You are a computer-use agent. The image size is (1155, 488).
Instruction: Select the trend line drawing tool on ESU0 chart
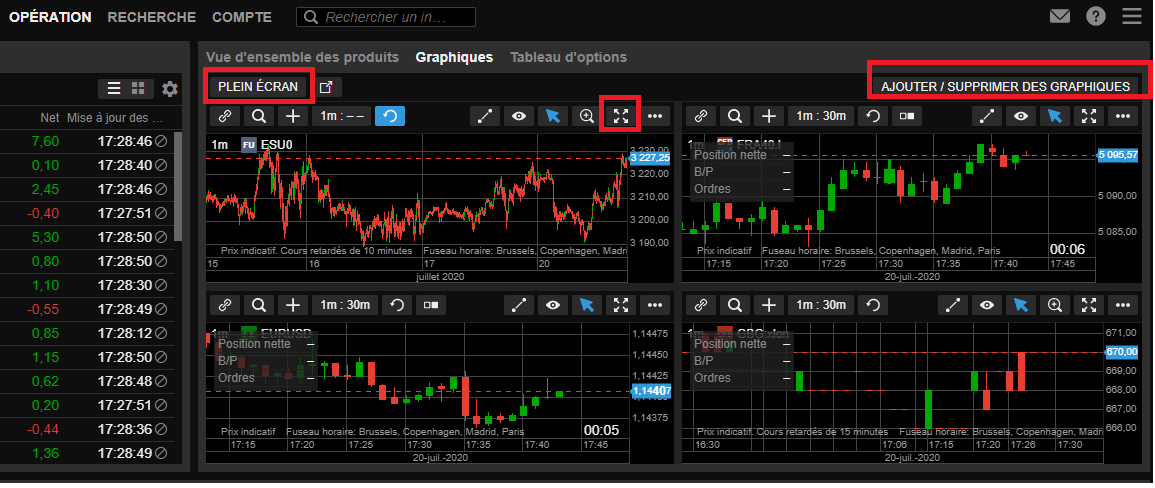tap(485, 116)
